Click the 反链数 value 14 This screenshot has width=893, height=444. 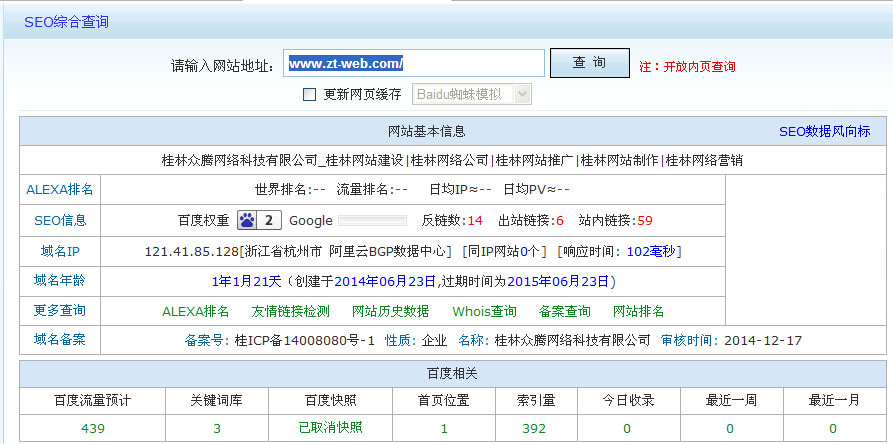pyautogui.click(x=475, y=221)
